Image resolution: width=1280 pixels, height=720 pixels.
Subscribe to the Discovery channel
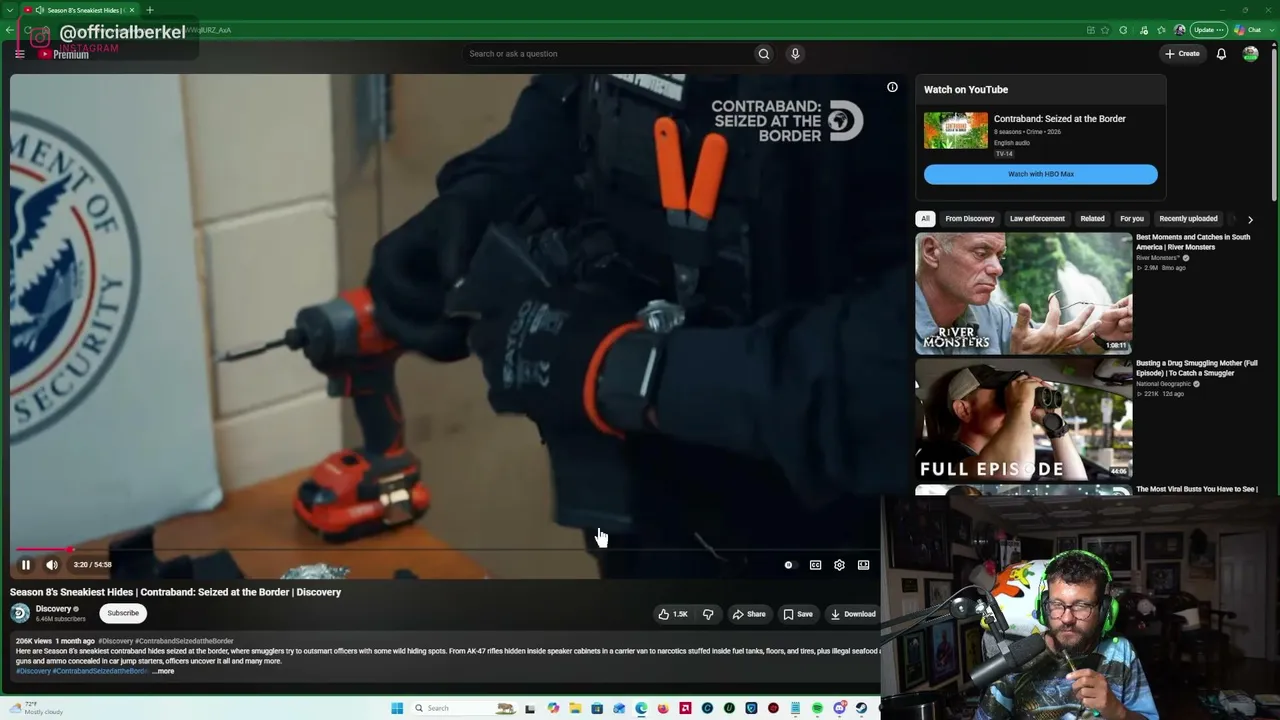click(x=123, y=613)
